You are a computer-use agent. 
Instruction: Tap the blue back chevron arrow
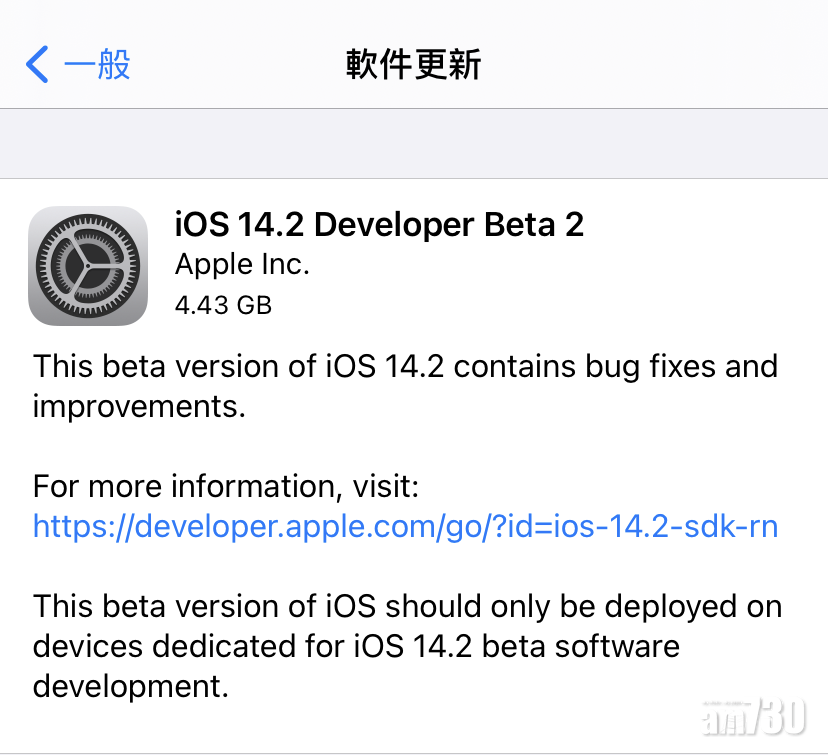tap(37, 65)
